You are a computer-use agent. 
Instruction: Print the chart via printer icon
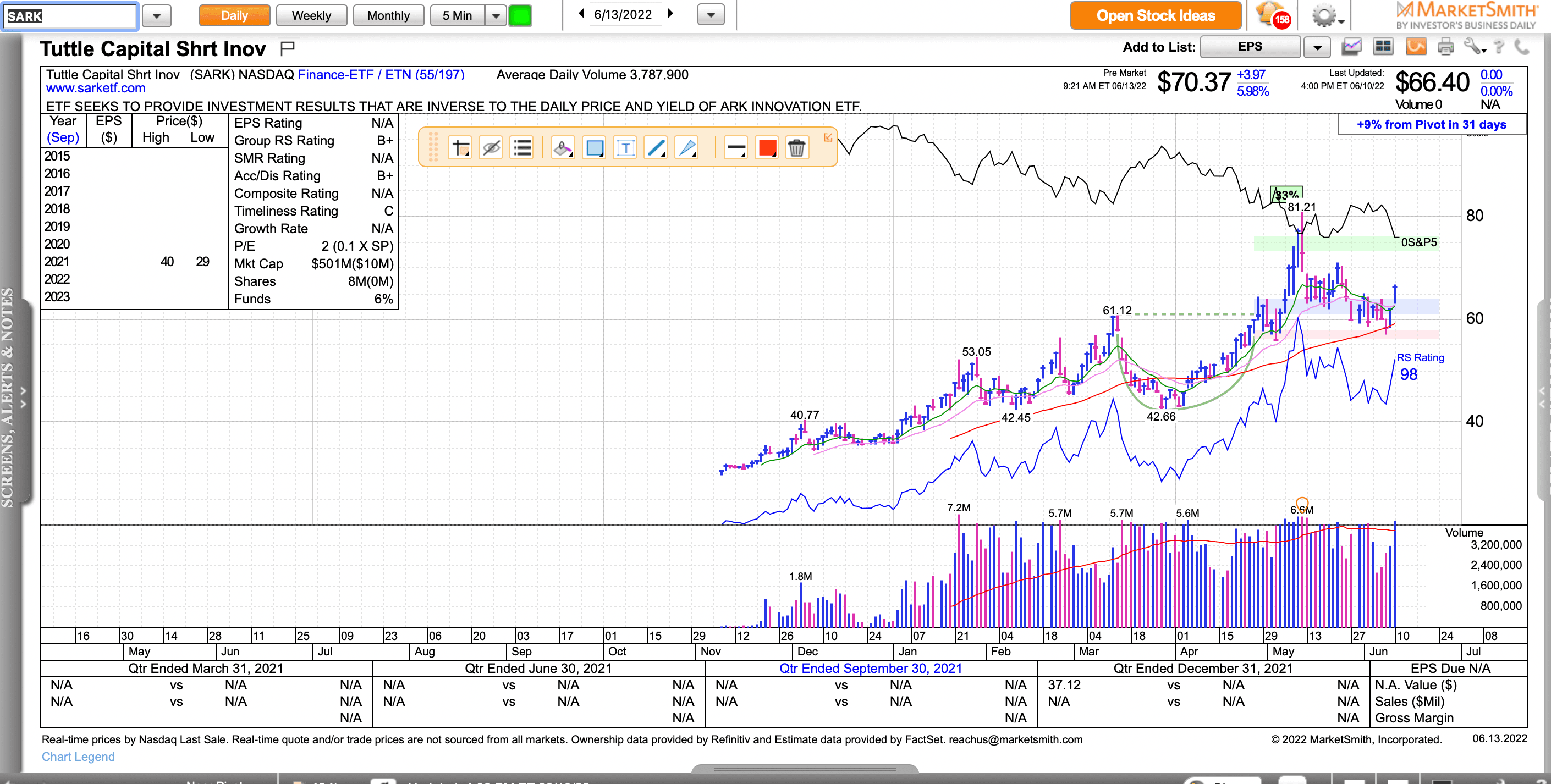1445,46
